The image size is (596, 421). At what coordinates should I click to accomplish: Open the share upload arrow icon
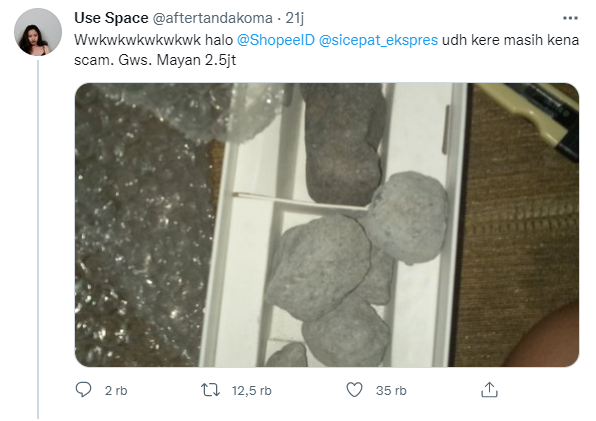point(489,389)
